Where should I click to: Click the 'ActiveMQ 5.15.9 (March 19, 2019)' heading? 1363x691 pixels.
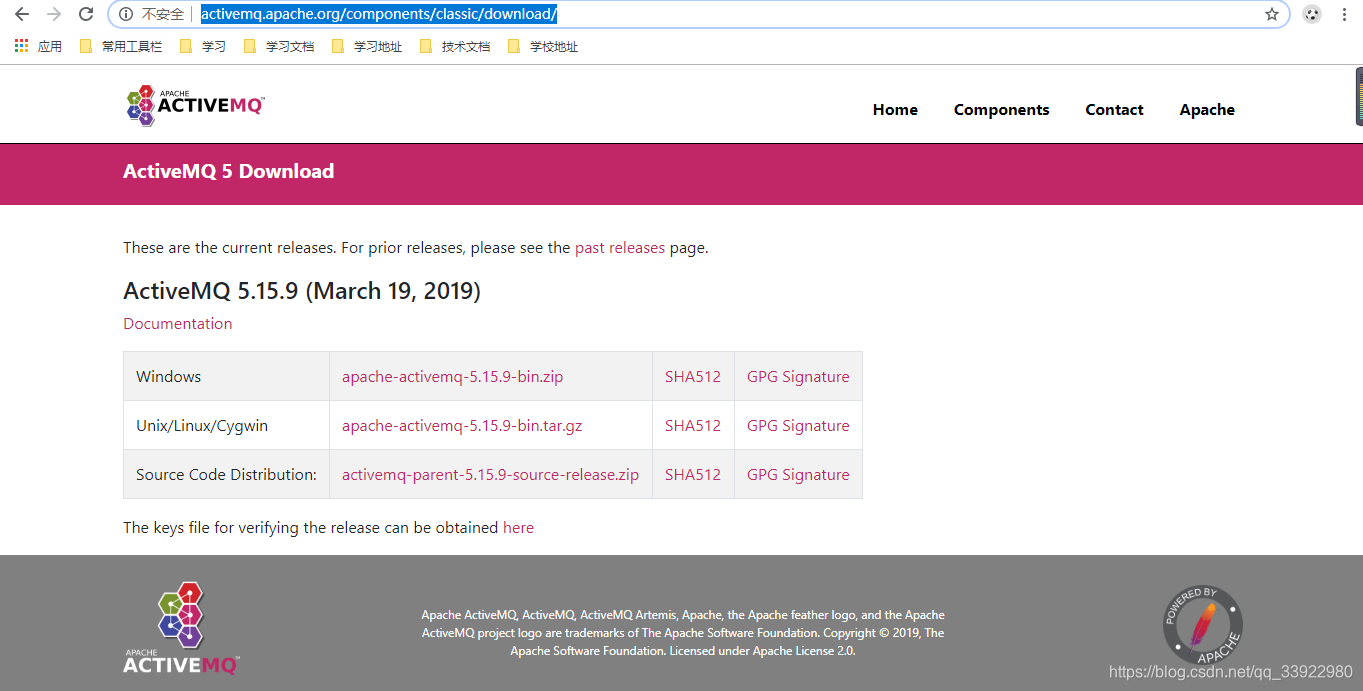(302, 292)
